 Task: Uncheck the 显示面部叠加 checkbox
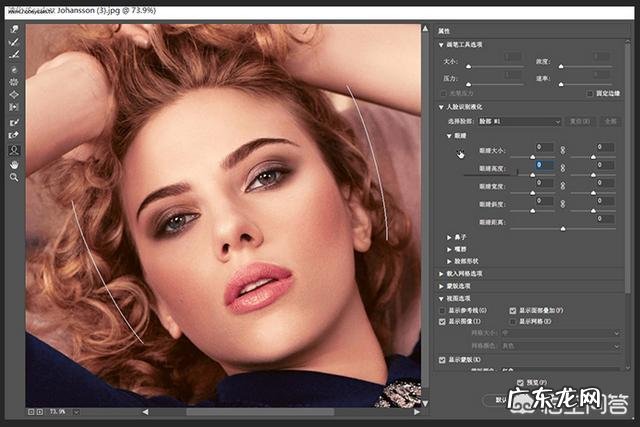513,311
